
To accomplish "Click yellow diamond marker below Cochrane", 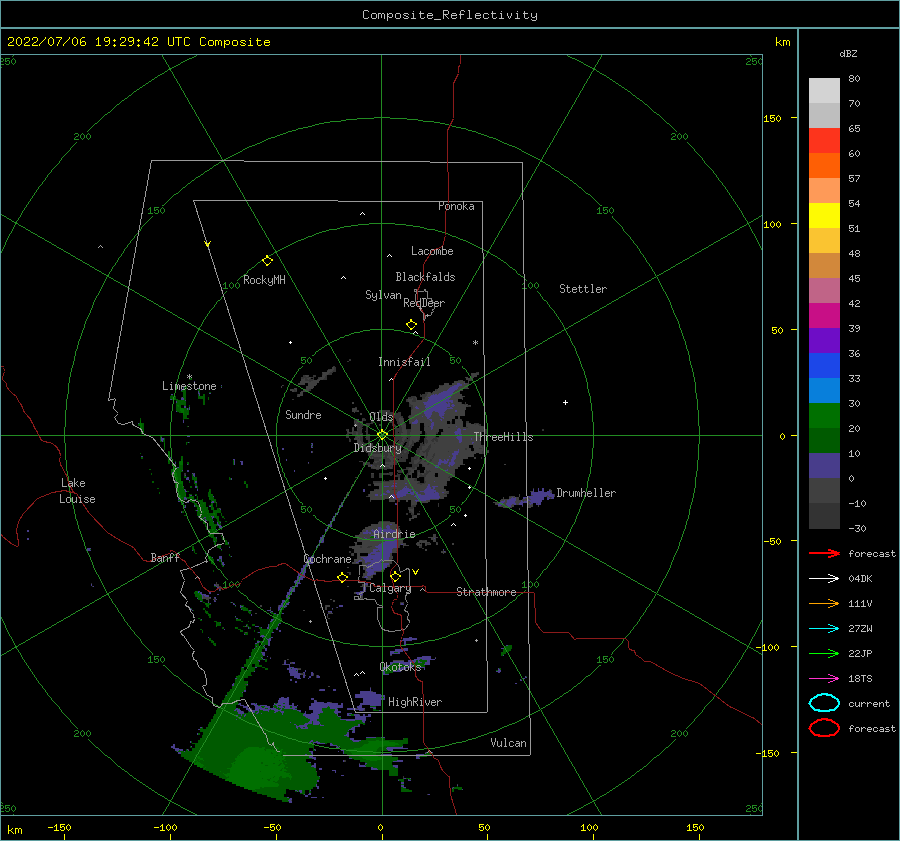I will point(343,577).
